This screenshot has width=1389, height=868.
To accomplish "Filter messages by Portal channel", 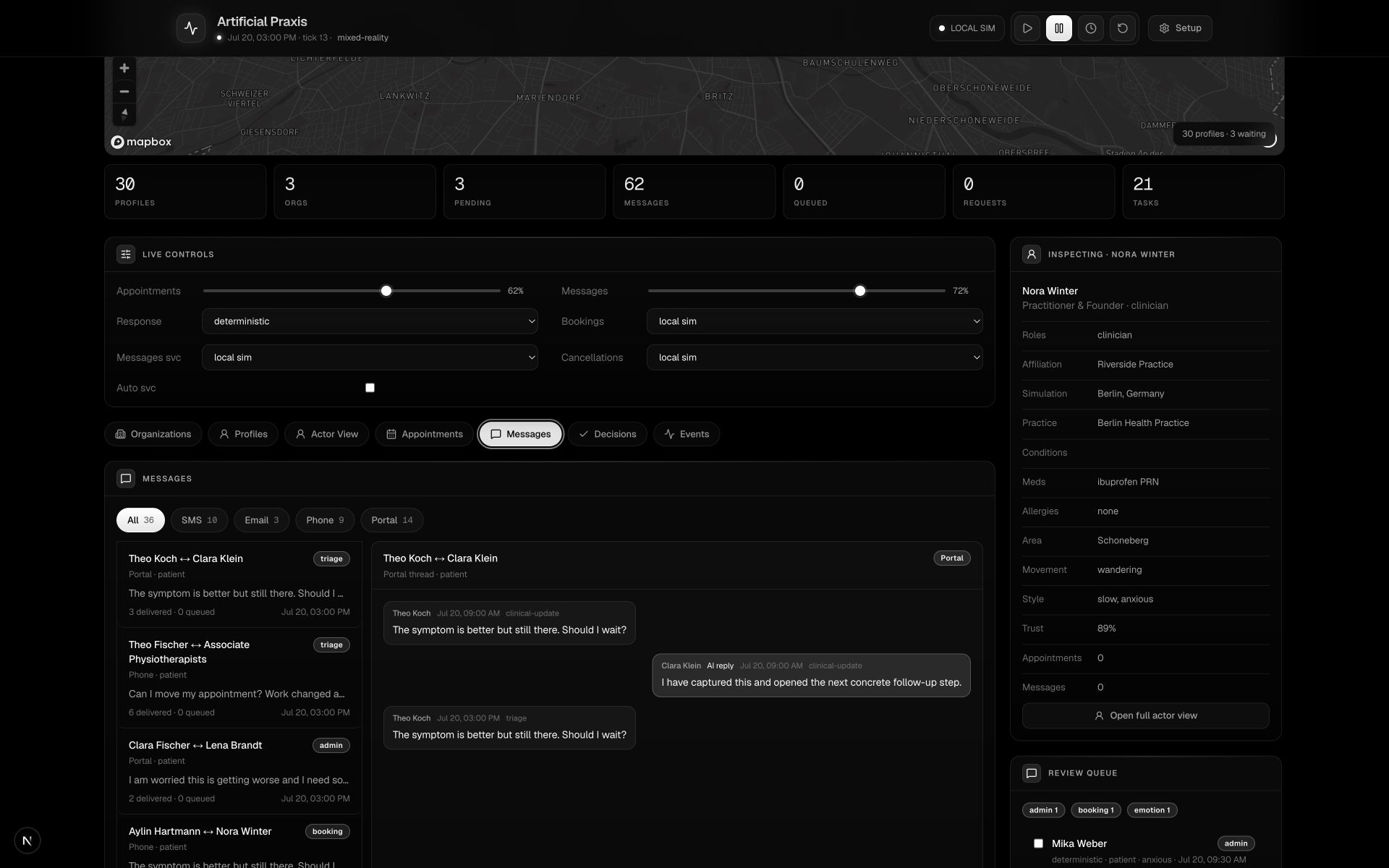I will point(391,520).
